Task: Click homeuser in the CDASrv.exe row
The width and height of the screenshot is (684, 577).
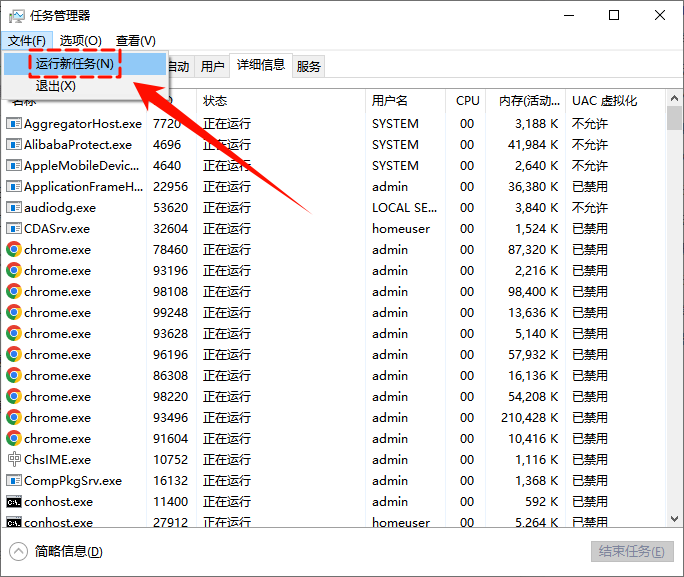Action: coord(401,229)
